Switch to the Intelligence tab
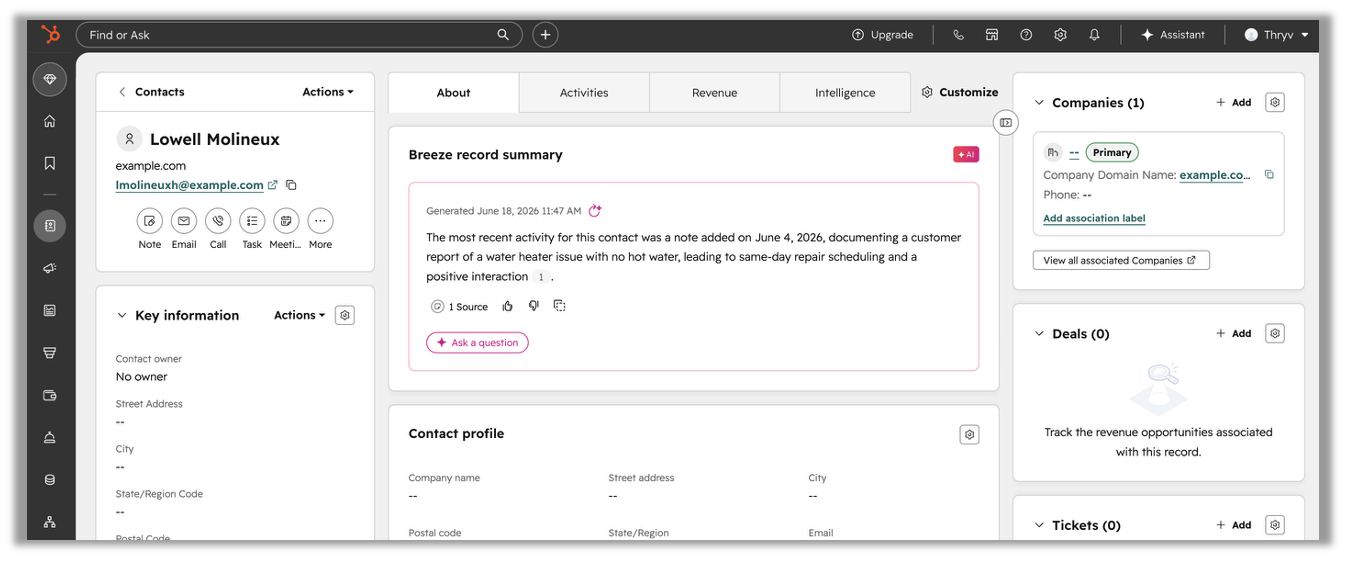 845,93
